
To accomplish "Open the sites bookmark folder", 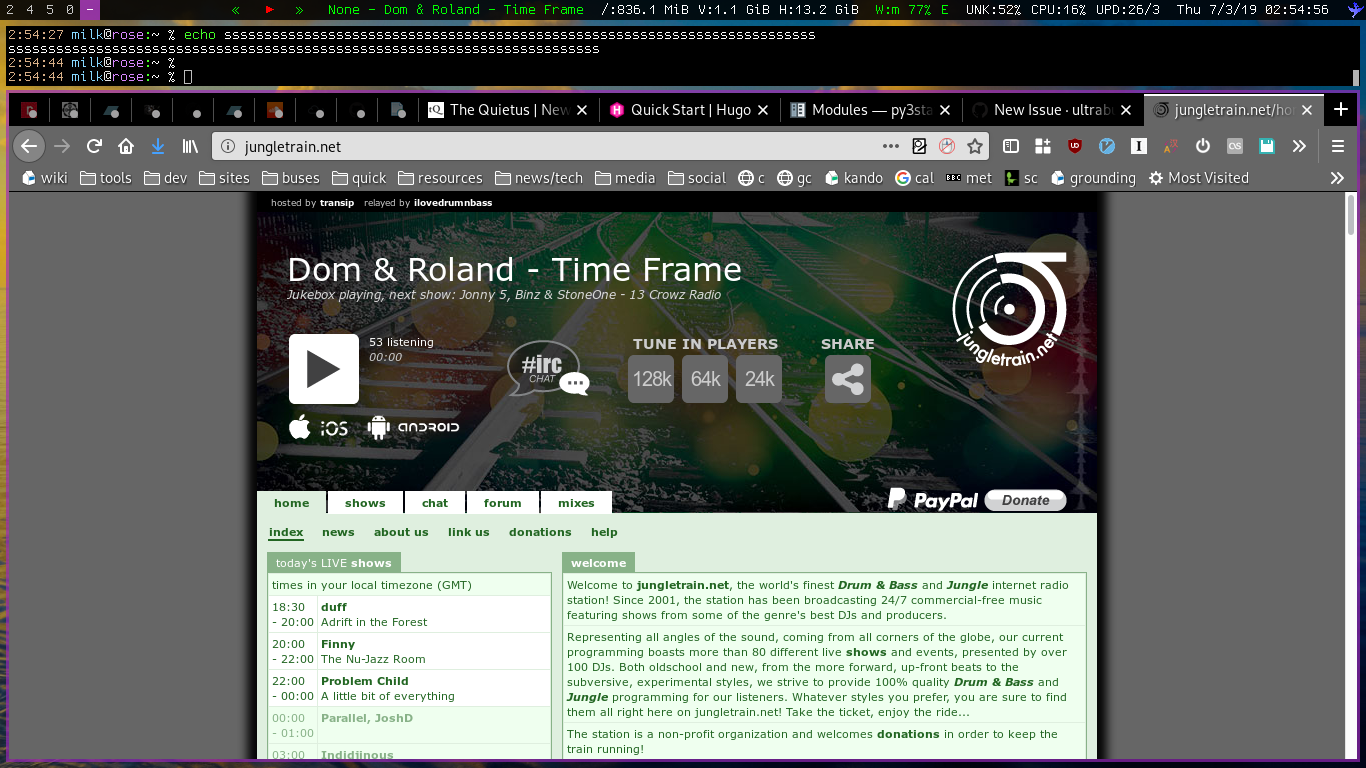I will point(225,178).
